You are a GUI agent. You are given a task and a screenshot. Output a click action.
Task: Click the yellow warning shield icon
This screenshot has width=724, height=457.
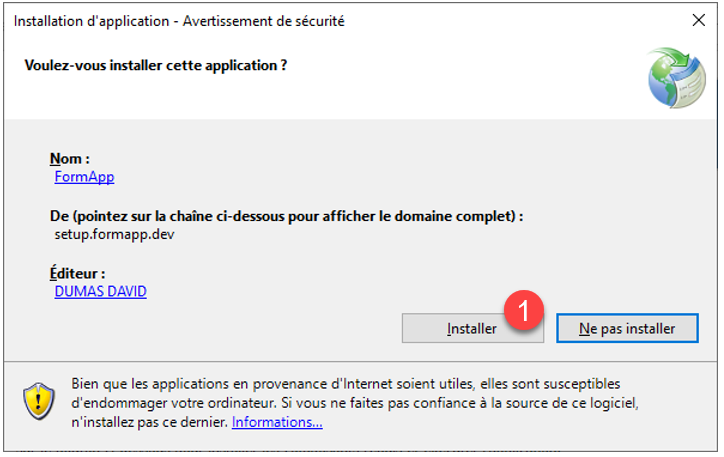(39, 400)
